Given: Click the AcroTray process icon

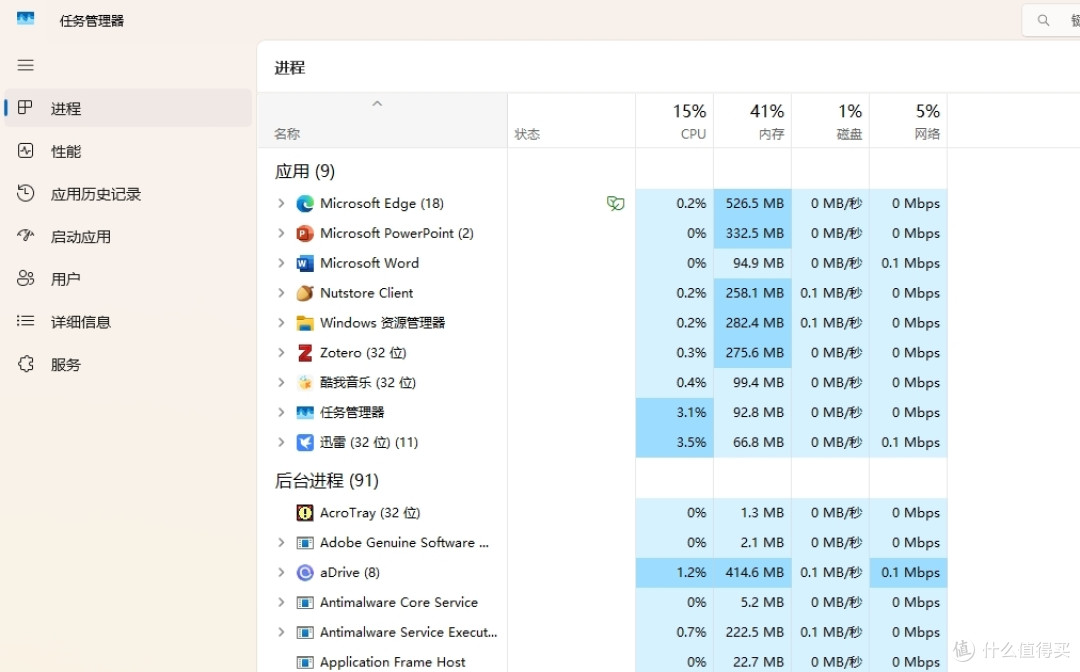Looking at the screenshot, I should pyautogui.click(x=304, y=513).
